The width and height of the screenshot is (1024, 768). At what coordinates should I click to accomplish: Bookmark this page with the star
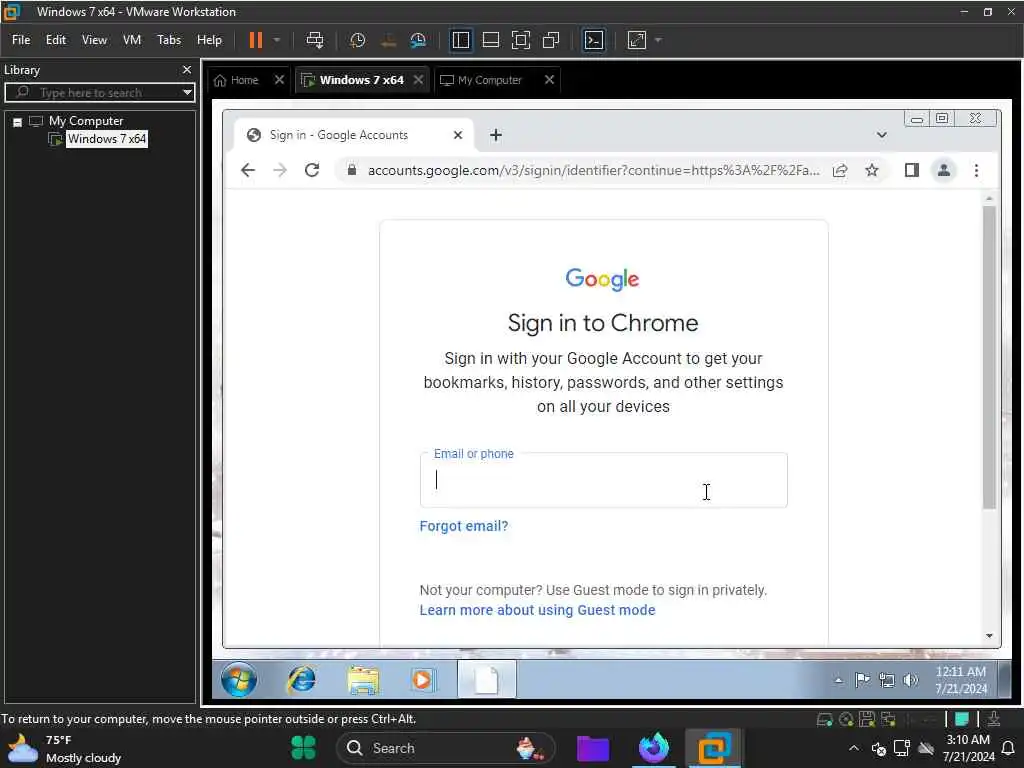pos(872,170)
